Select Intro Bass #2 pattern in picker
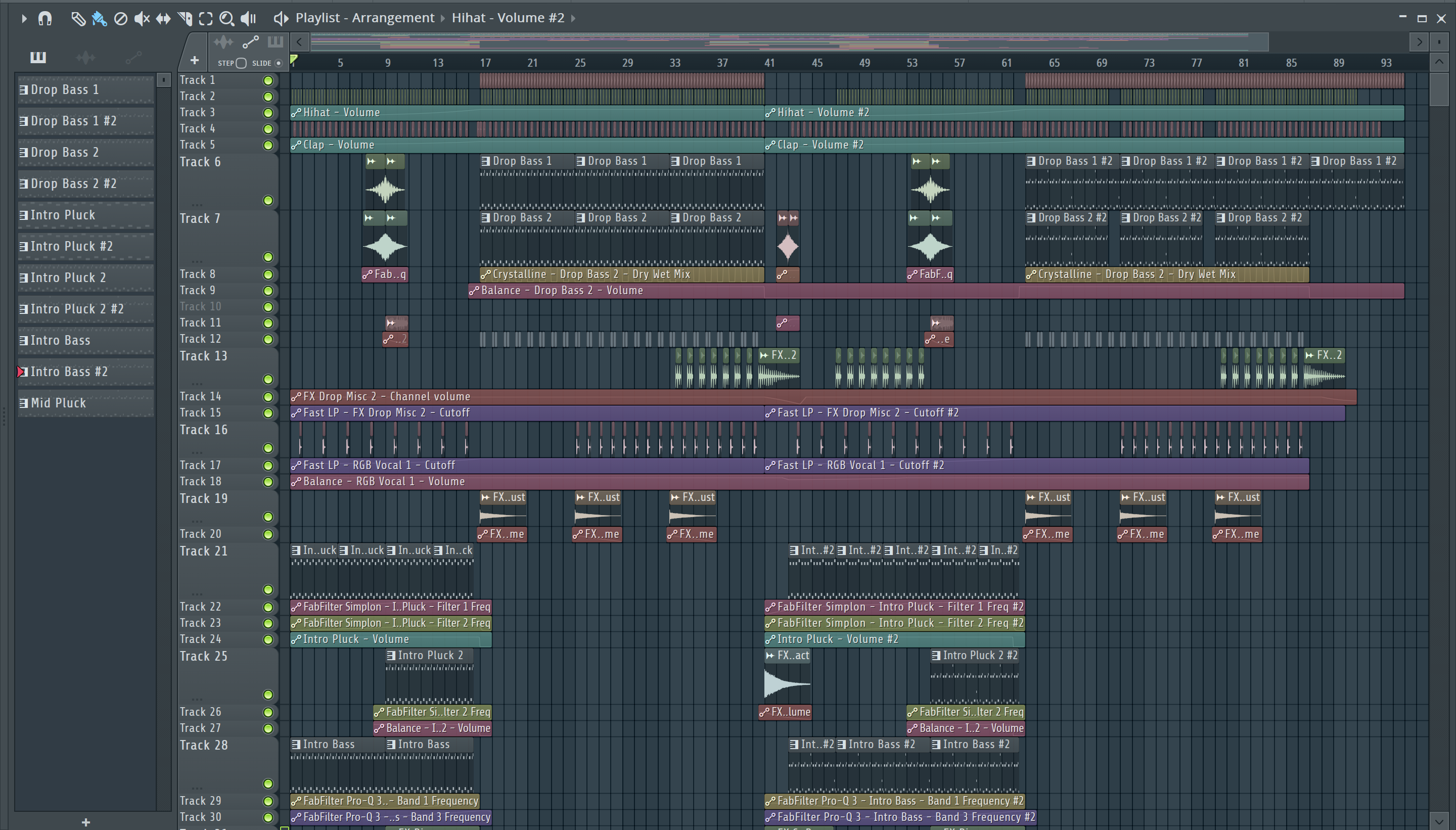 [85, 372]
